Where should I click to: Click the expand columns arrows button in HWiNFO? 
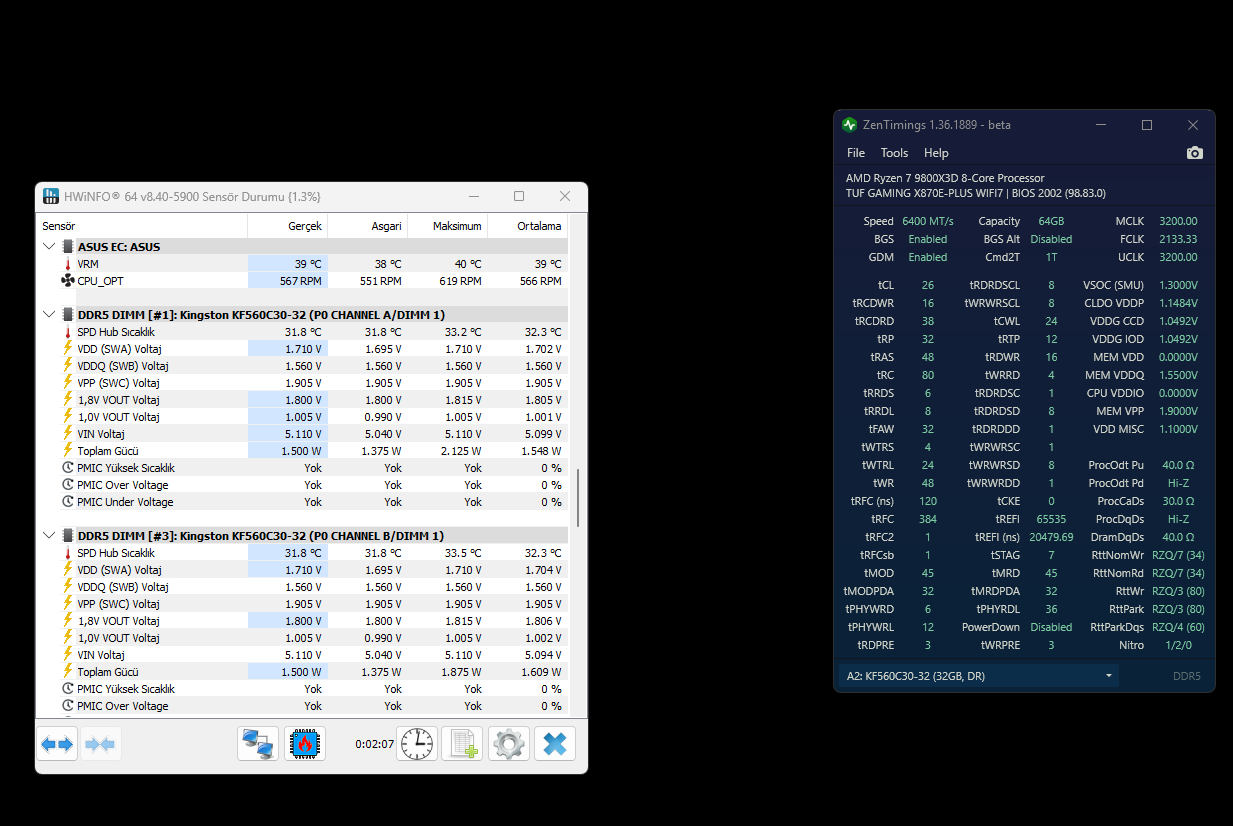tap(58, 744)
